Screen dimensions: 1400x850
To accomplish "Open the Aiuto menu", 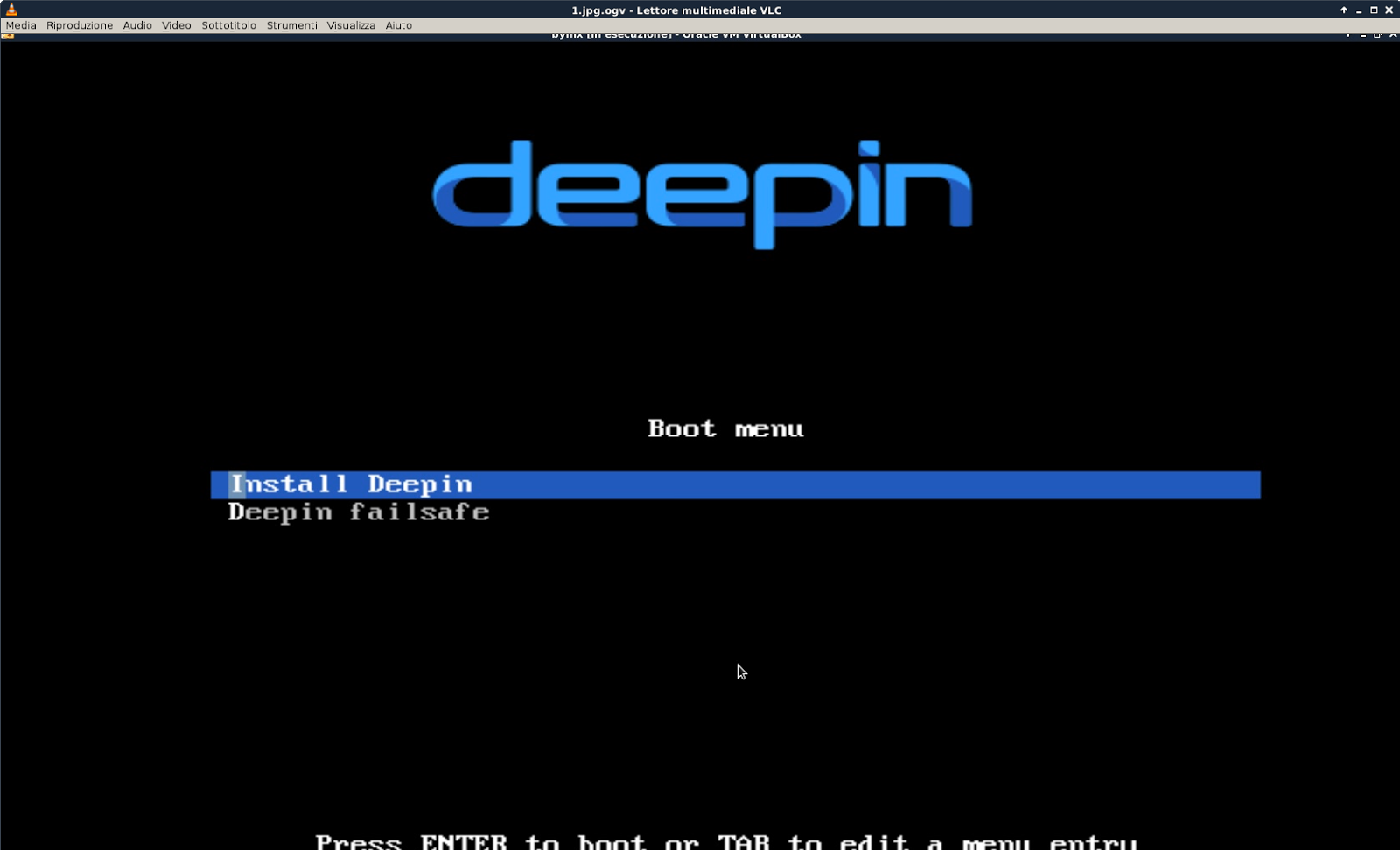I will (399, 25).
